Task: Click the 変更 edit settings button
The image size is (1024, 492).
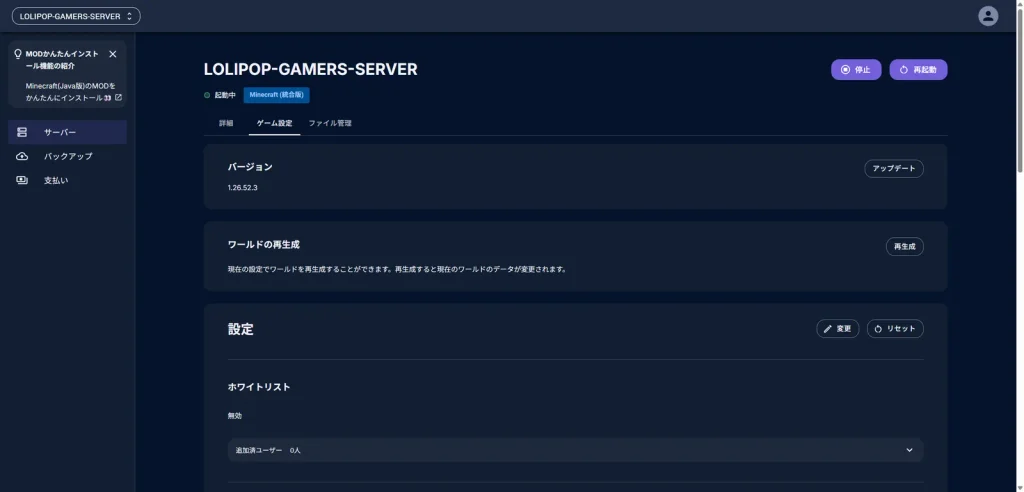Action: [x=837, y=329]
